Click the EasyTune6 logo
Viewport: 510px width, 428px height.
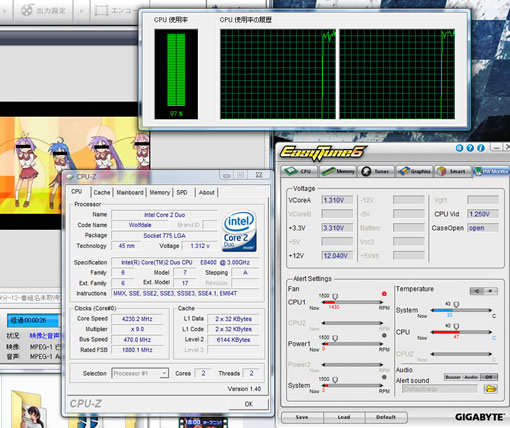coord(323,152)
